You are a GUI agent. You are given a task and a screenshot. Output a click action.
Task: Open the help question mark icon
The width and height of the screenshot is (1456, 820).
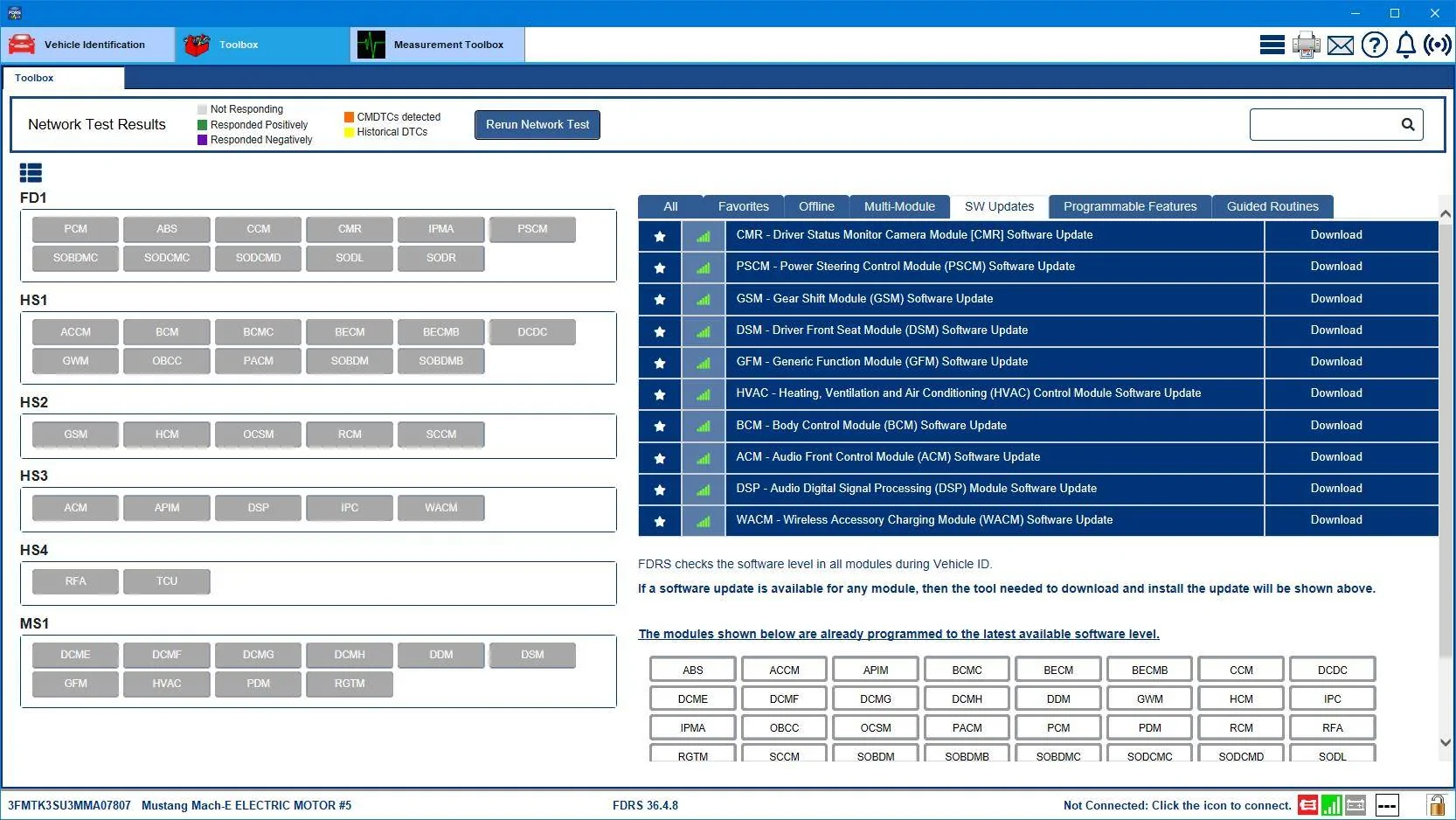point(1374,45)
